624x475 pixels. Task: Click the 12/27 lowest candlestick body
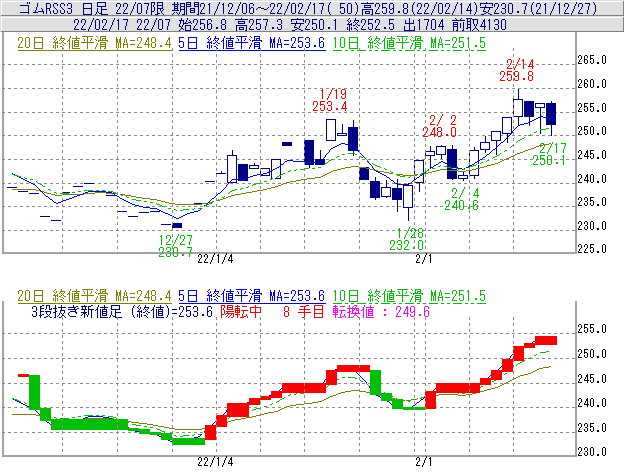pyautogui.click(x=177, y=226)
